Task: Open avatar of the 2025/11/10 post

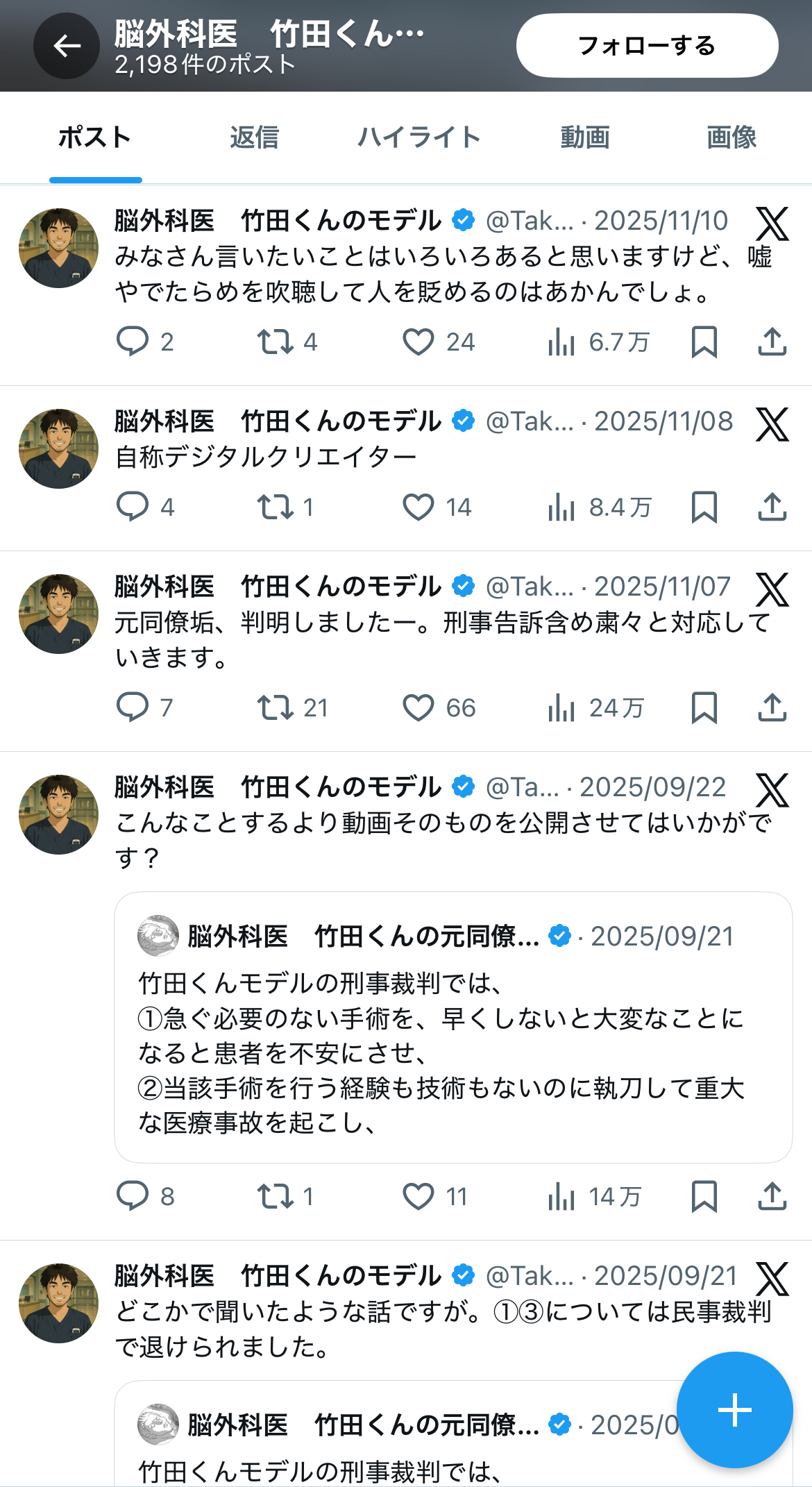Action: pyautogui.click(x=58, y=248)
